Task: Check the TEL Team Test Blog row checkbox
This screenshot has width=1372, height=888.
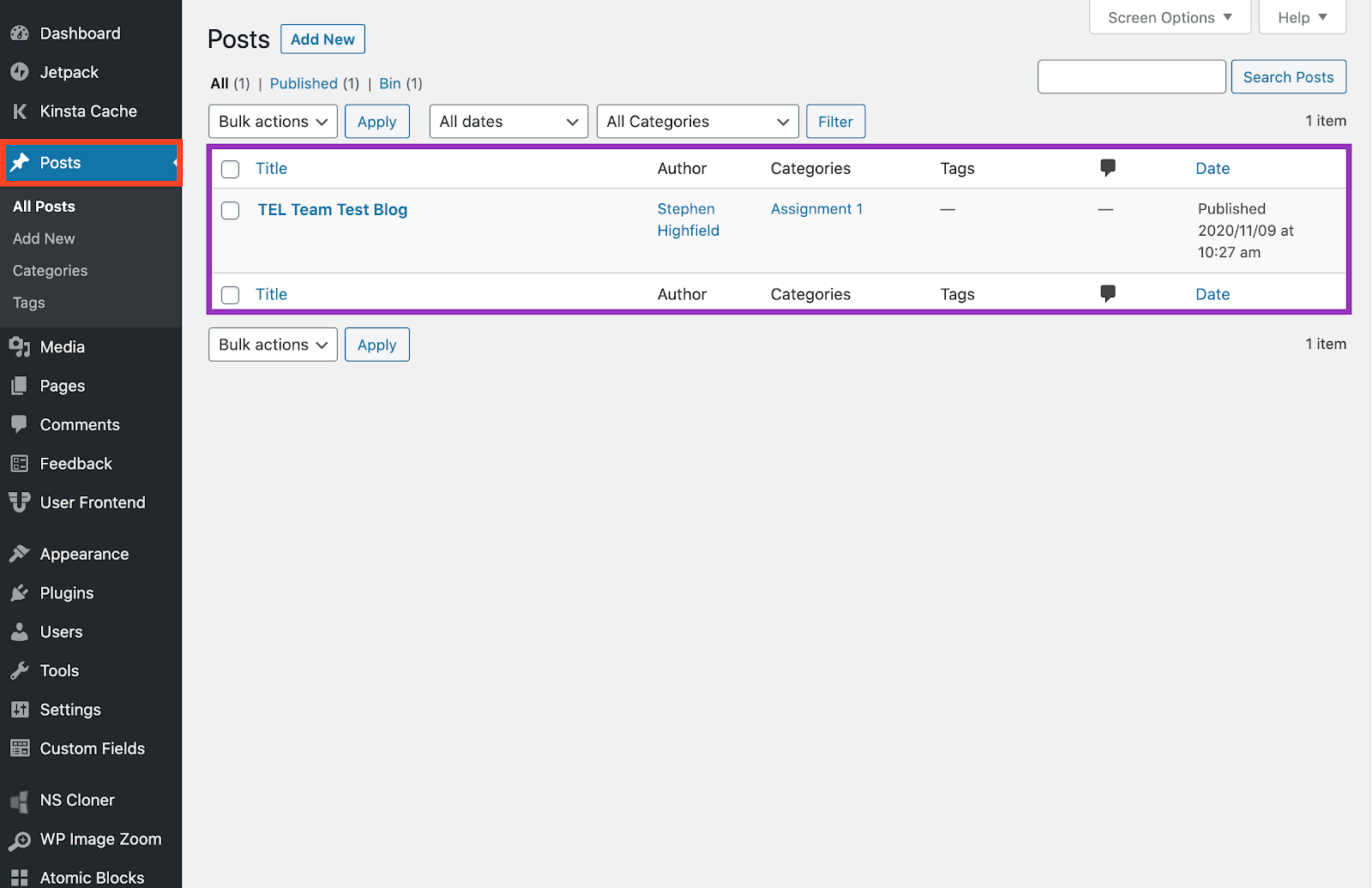Action: (x=231, y=211)
